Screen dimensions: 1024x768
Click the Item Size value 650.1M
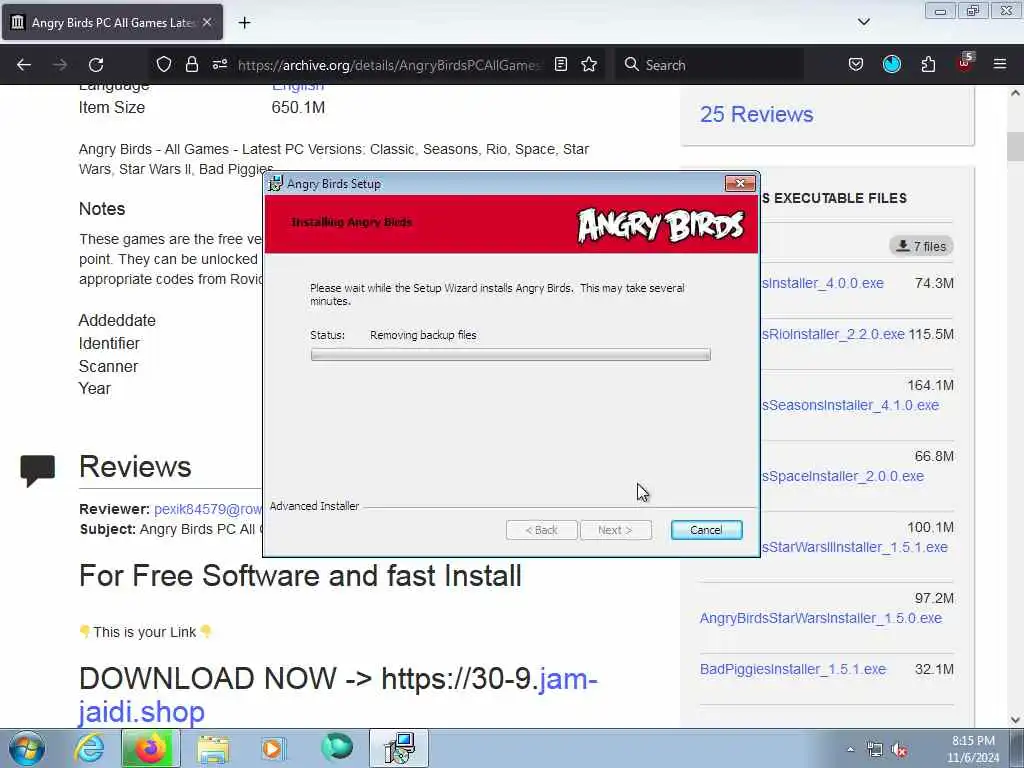pyautogui.click(x=298, y=108)
